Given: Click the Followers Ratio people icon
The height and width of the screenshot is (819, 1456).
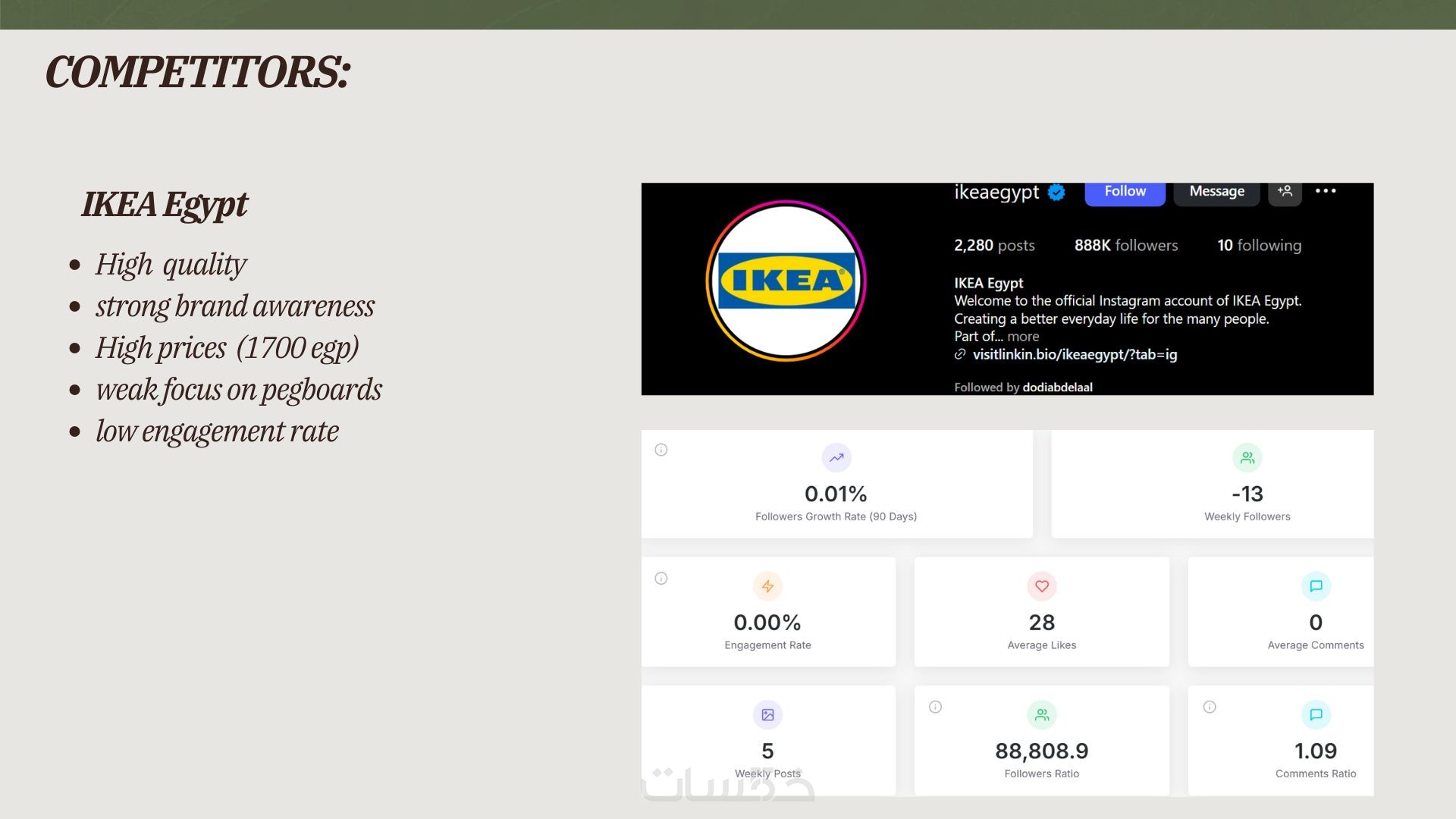Looking at the screenshot, I should pos(1042,715).
